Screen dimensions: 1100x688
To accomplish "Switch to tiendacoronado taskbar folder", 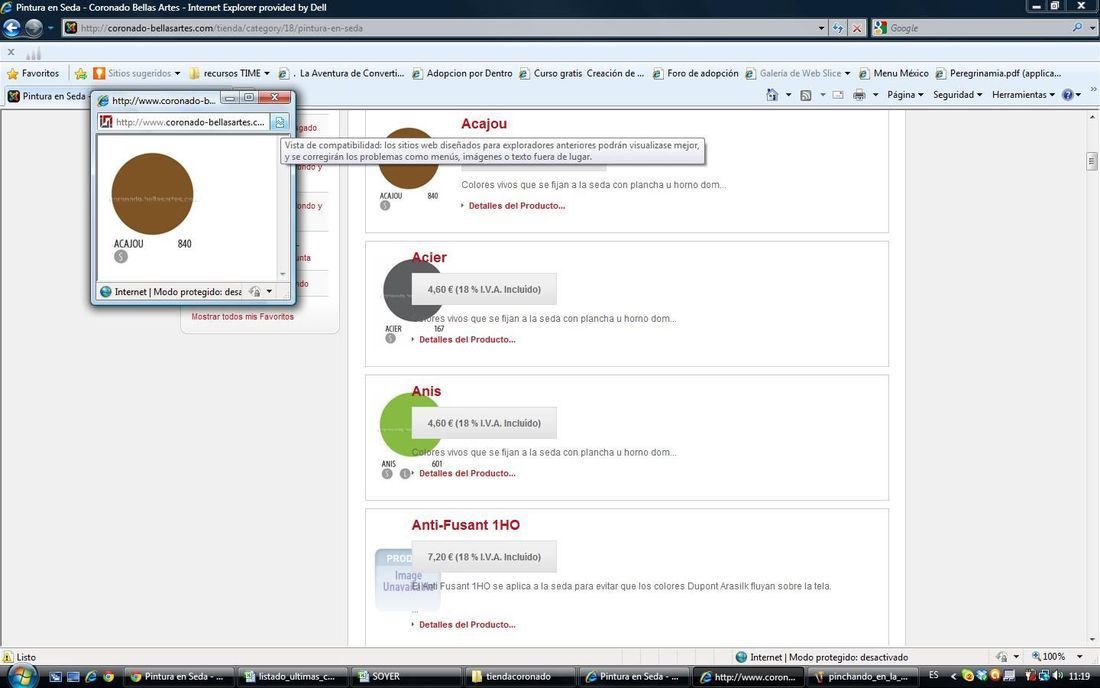I will pos(519,677).
